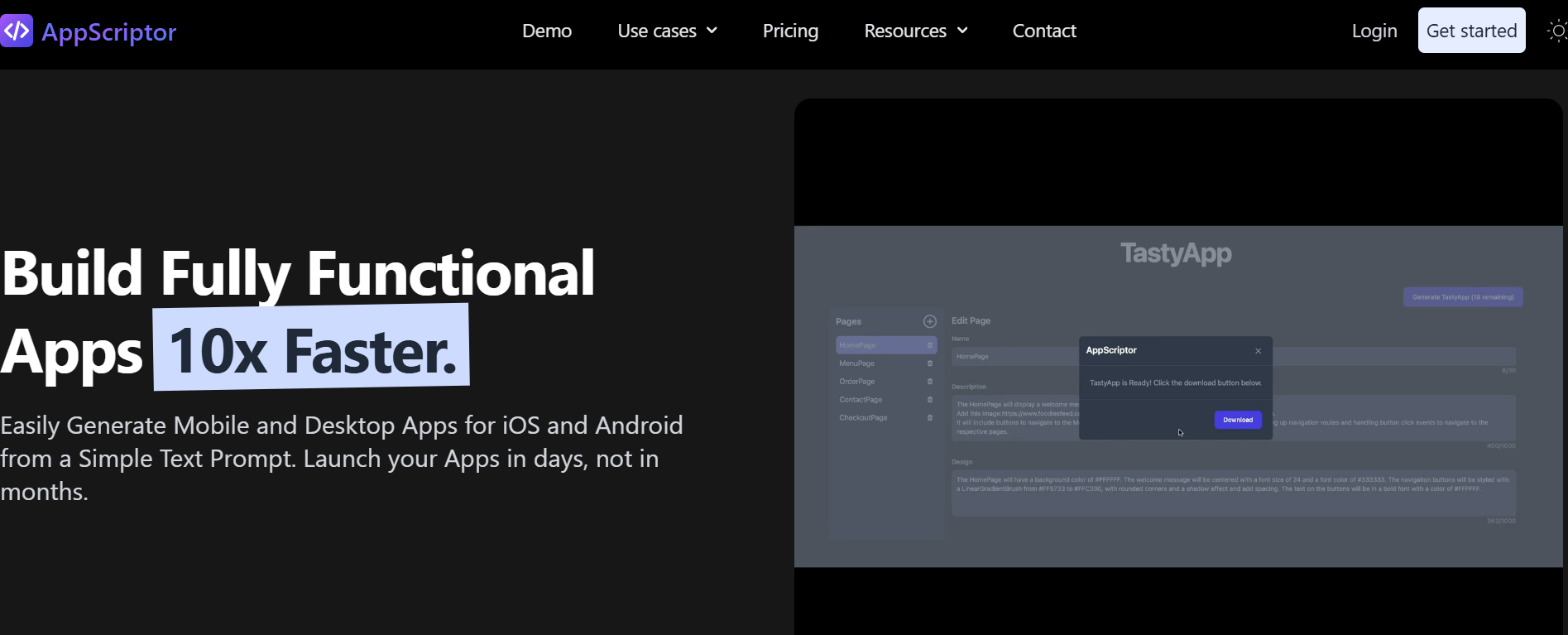Open the Contact page link

[x=1044, y=31]
